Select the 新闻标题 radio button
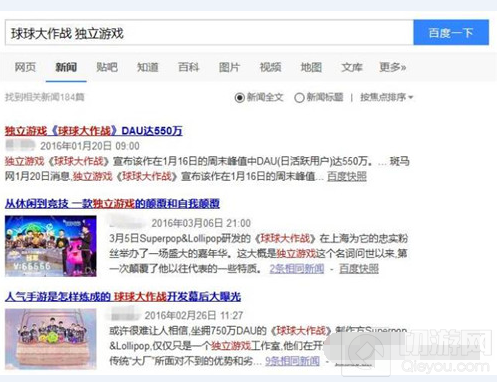The image size is (497, 382). (299, 98)
